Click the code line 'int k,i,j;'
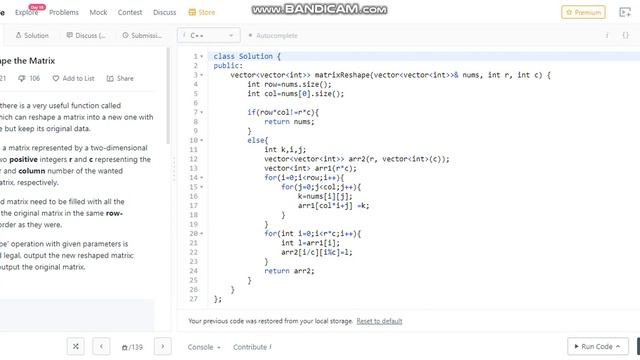The width and height of the screenshot is (640, 360). click(x=285, y=150)
